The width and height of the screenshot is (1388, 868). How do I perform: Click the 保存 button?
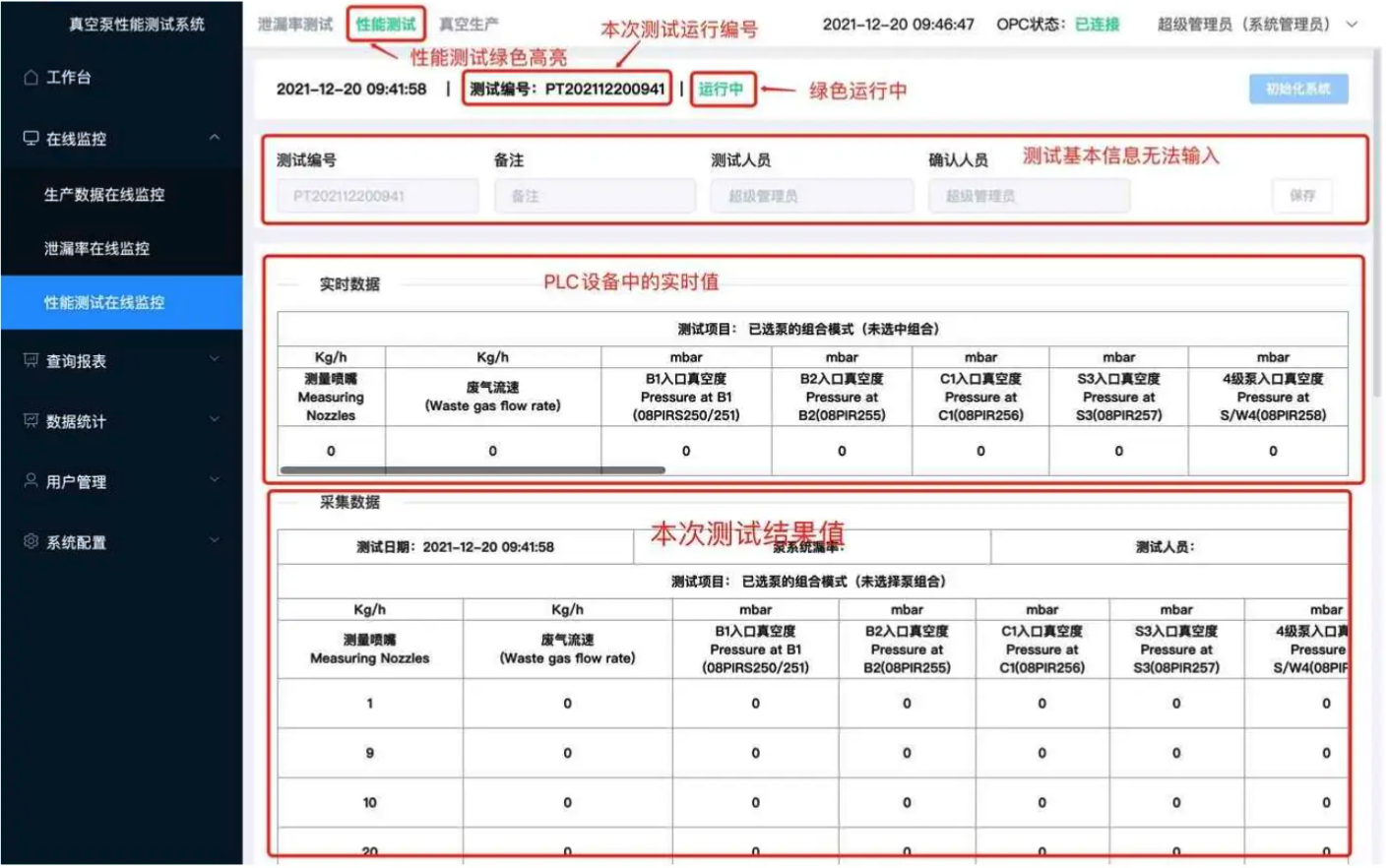tap(1301, 196)
